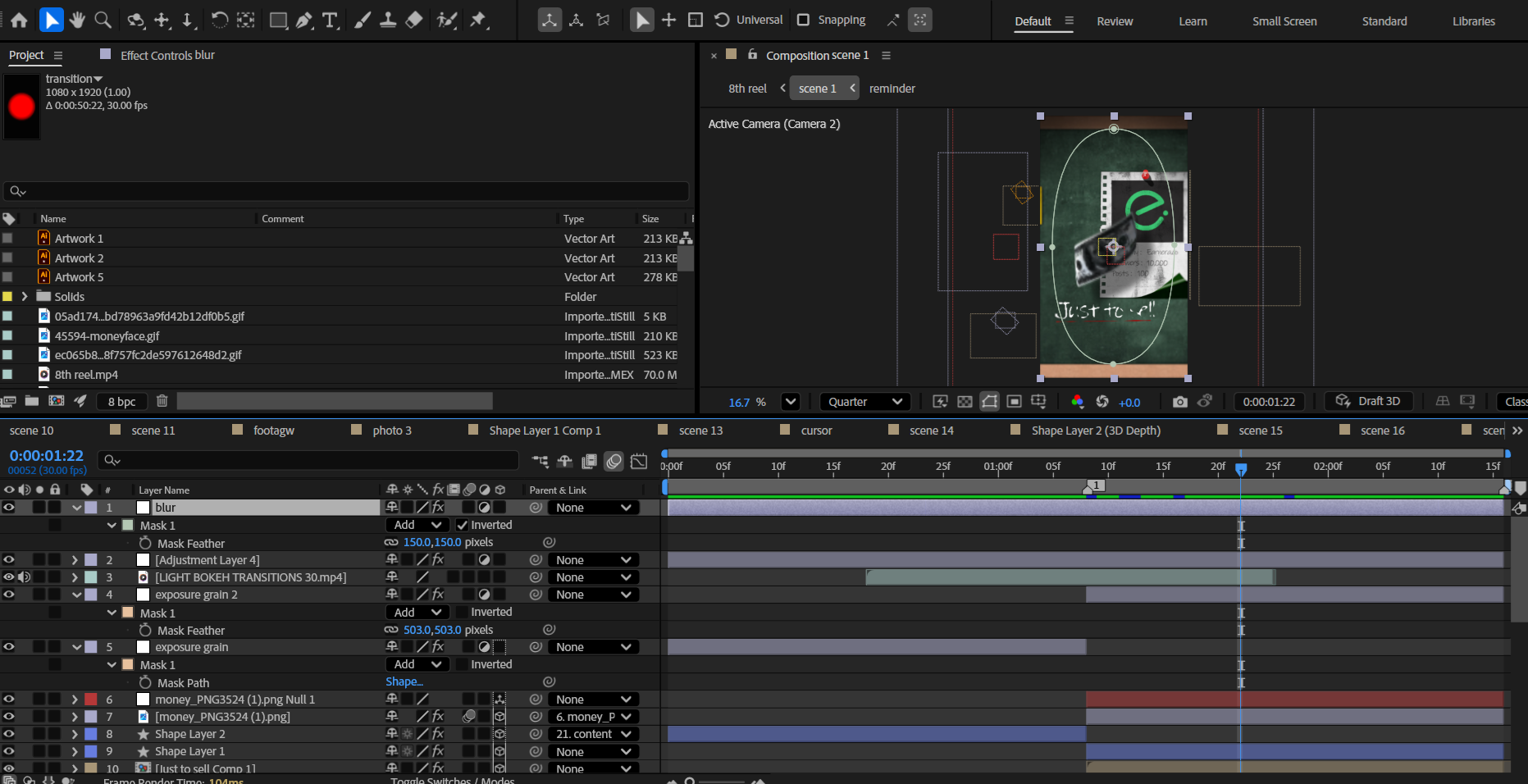Select the Type tool

[330, 20]
